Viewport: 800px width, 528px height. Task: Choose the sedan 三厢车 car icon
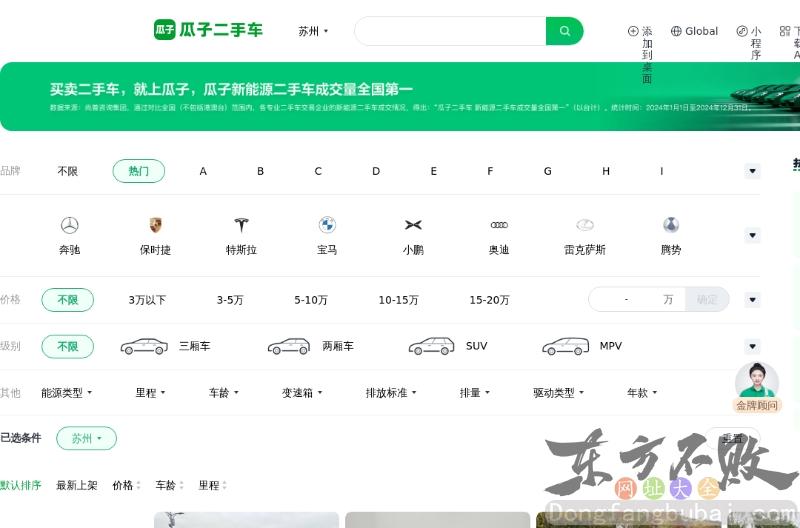tap(144, 346)
